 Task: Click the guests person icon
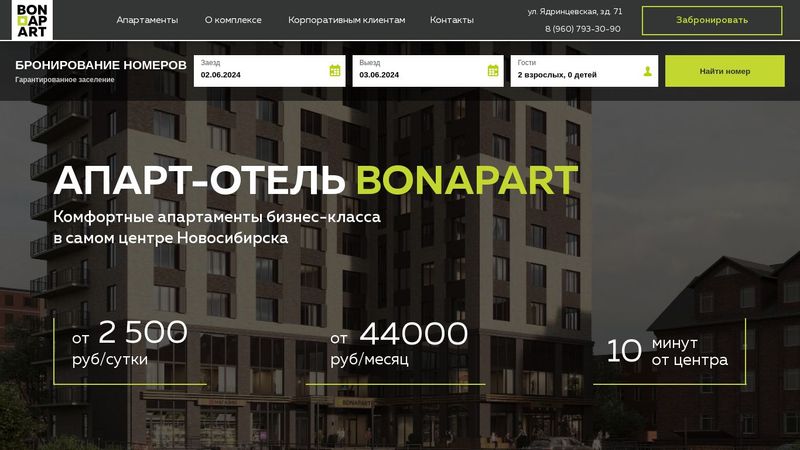(647, 71)
